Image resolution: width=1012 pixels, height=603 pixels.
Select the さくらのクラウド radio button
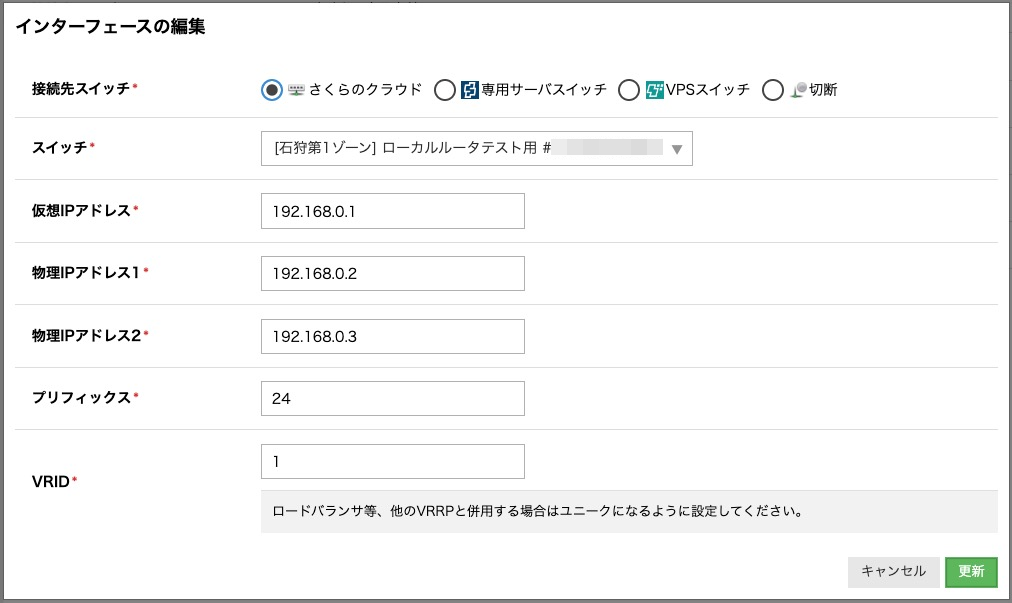tap(270, 90)
